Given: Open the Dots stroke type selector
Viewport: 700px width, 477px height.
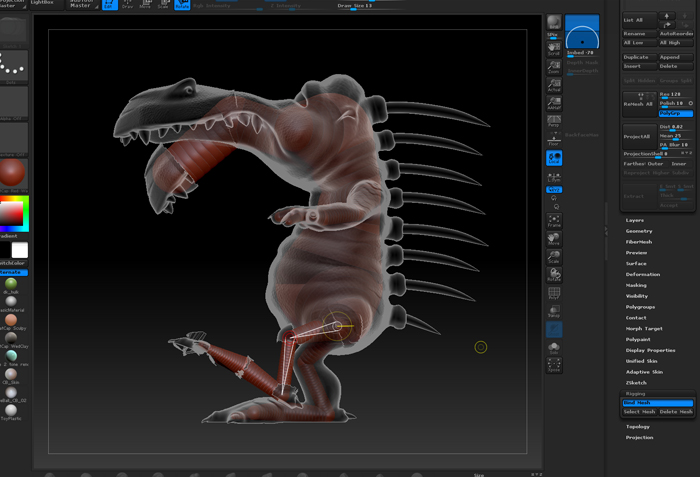Looking at the screenshot, I should [13, 67].
